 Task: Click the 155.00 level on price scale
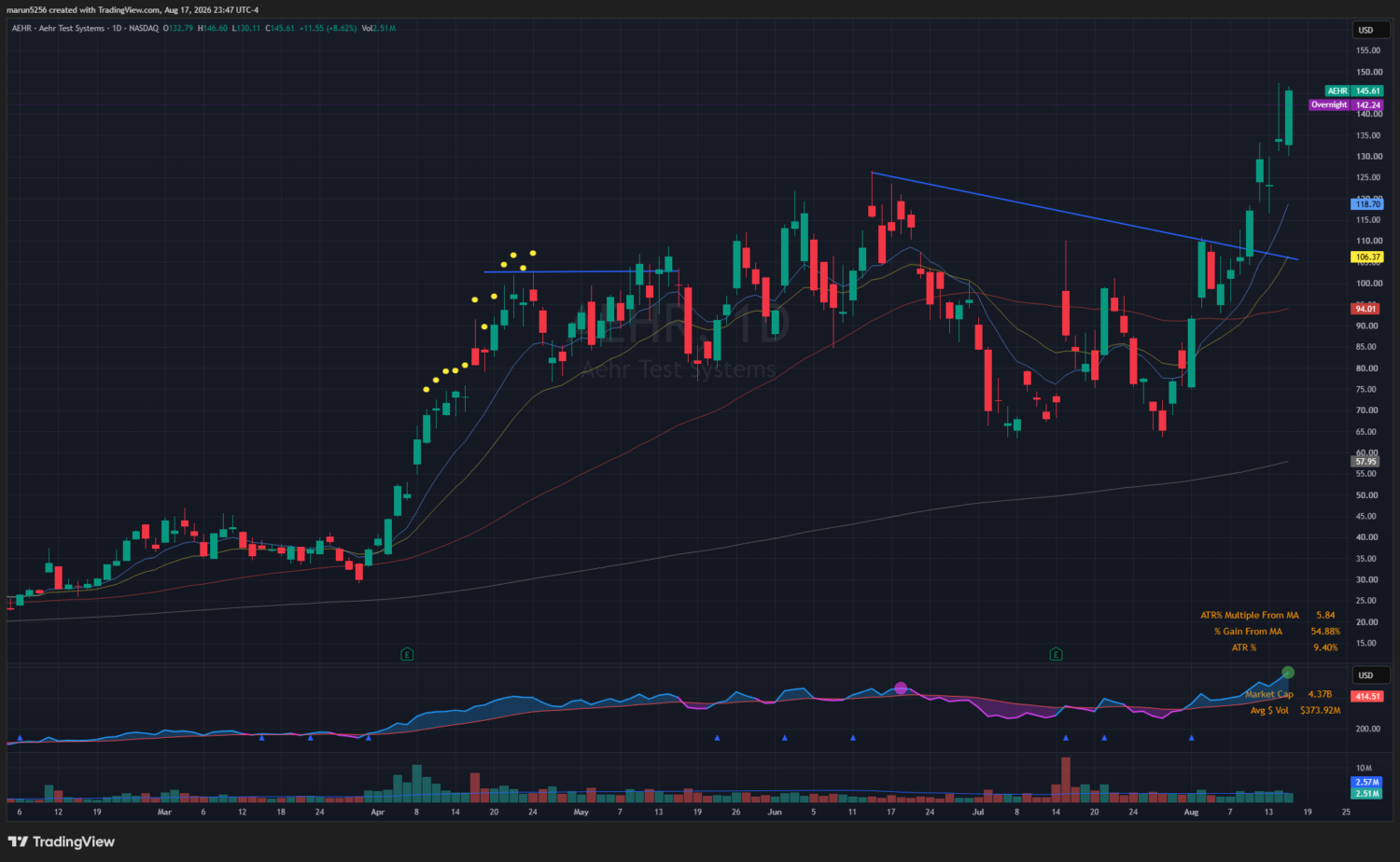[x=1369, y=50]
